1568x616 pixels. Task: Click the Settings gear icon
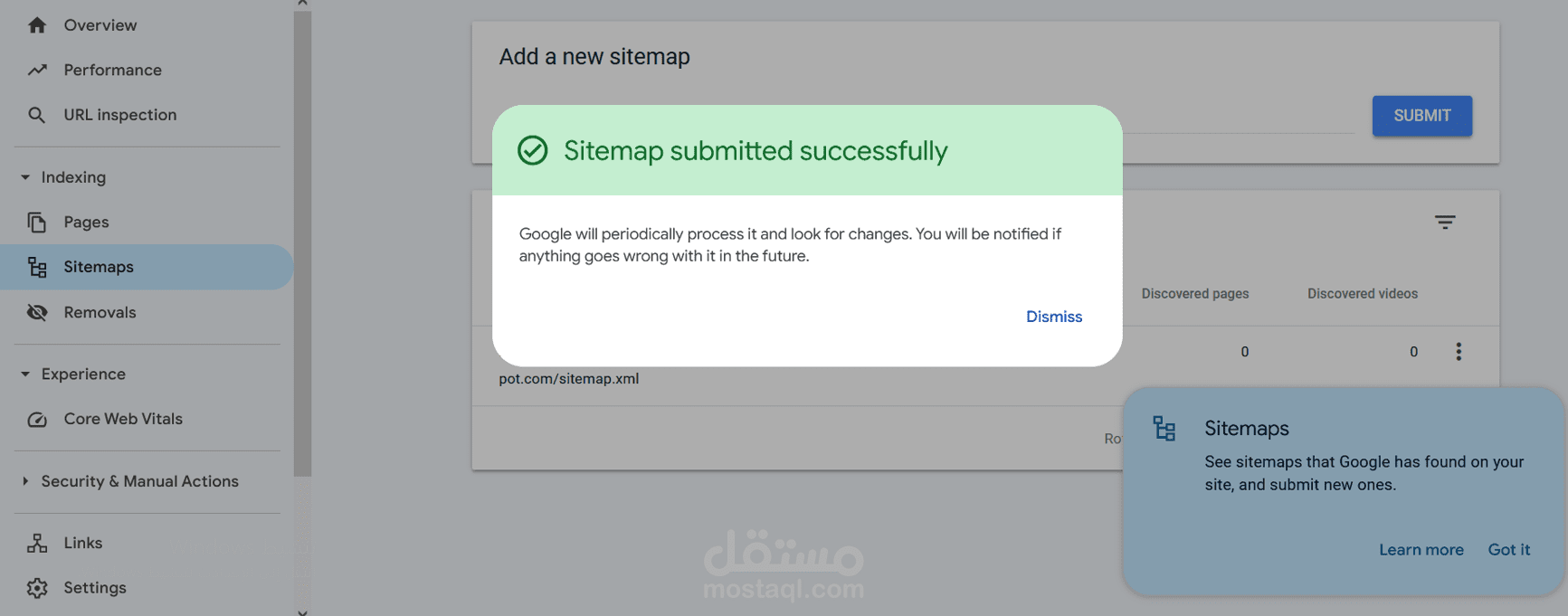click(37, 588)
